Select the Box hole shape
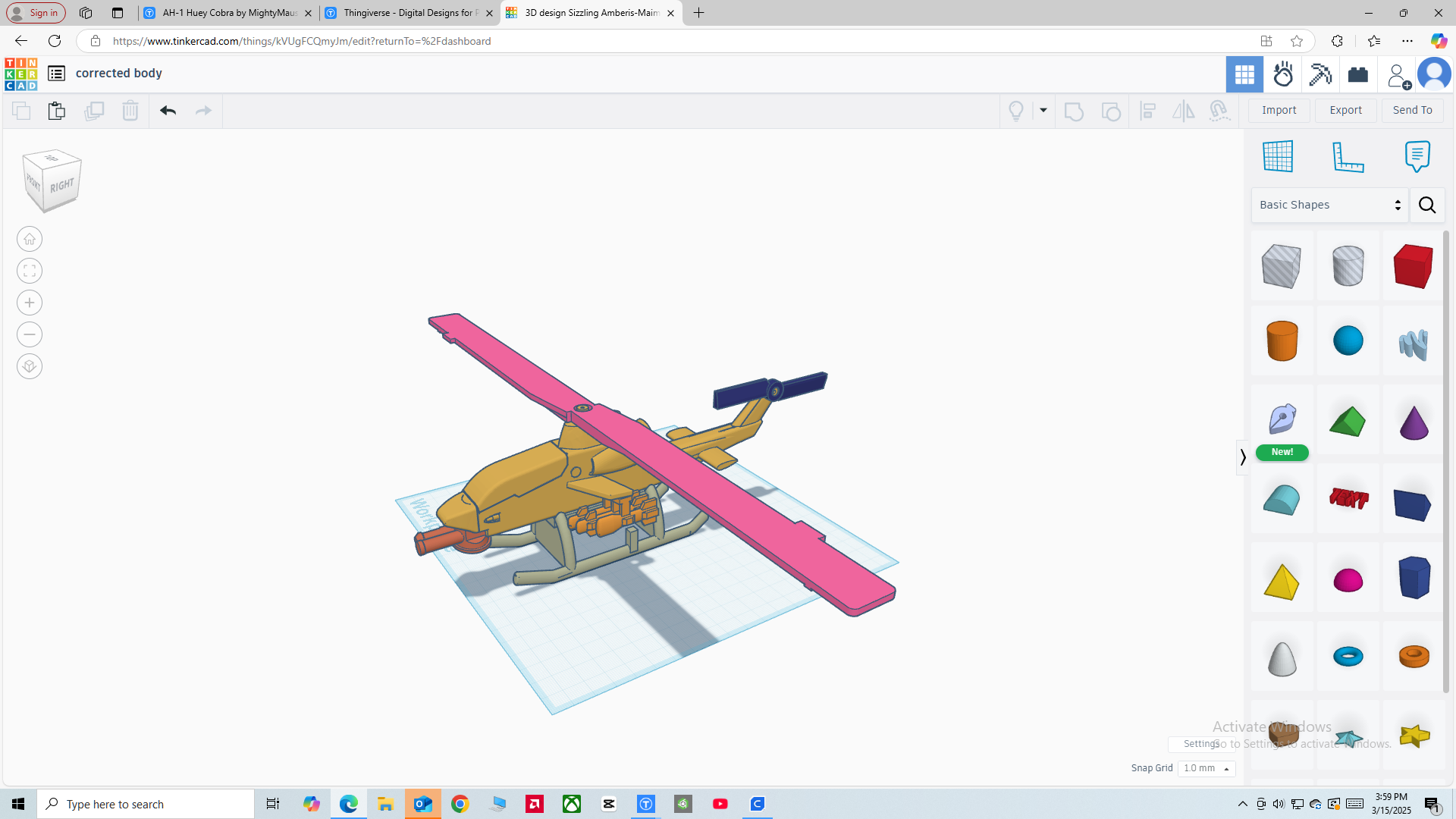Viewport: 1456px width, 819px height. [x=1282, y=265]
